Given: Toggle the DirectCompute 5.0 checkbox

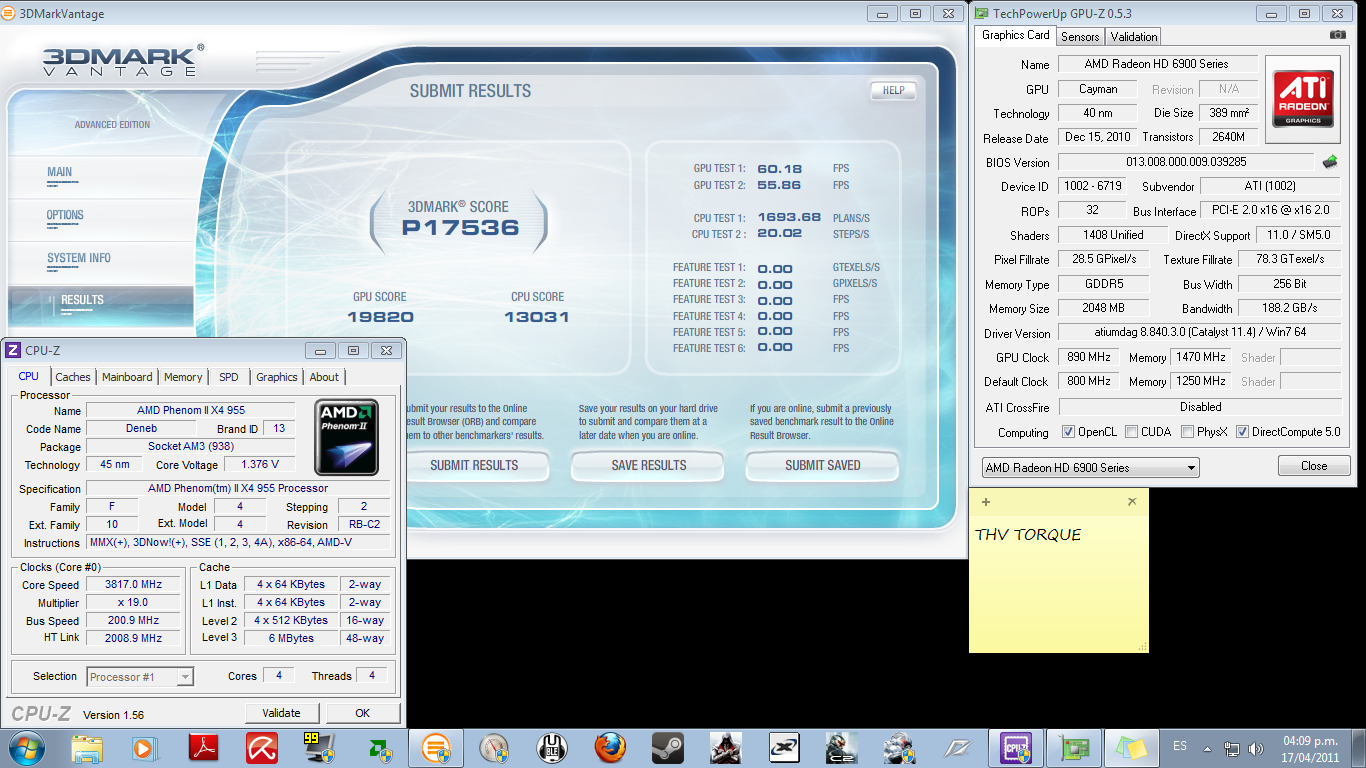Looking at the screenshot, I should (1242, 432).
